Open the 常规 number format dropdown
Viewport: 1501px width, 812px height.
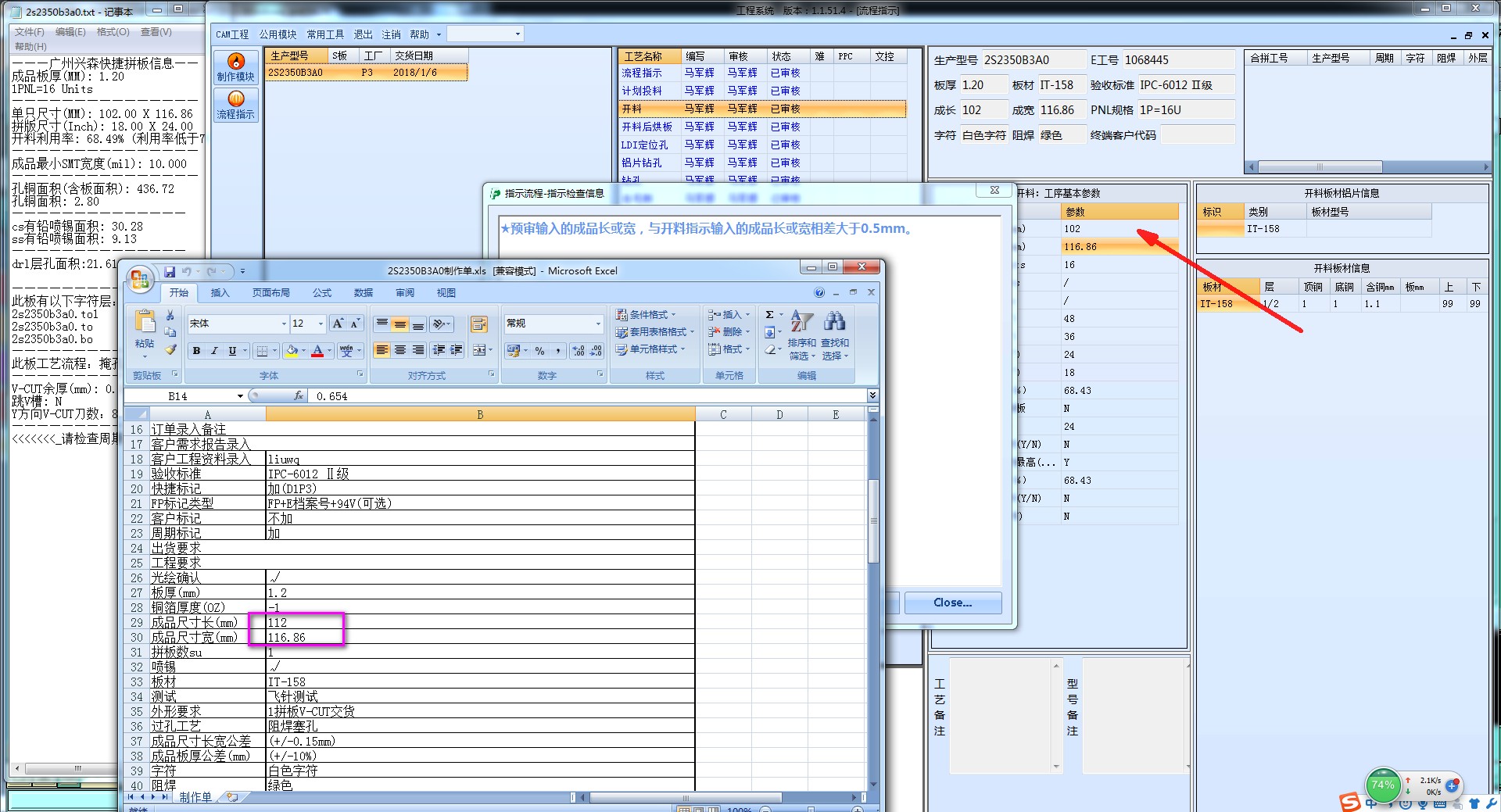tap(598, 324)
